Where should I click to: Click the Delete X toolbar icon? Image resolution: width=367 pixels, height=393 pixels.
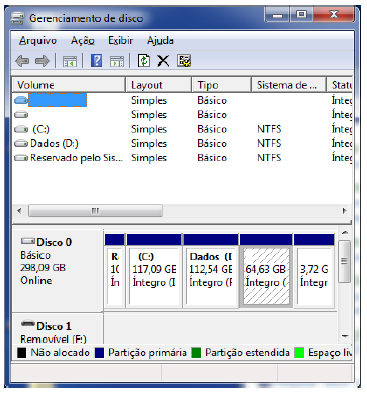[x=163, y=61]
